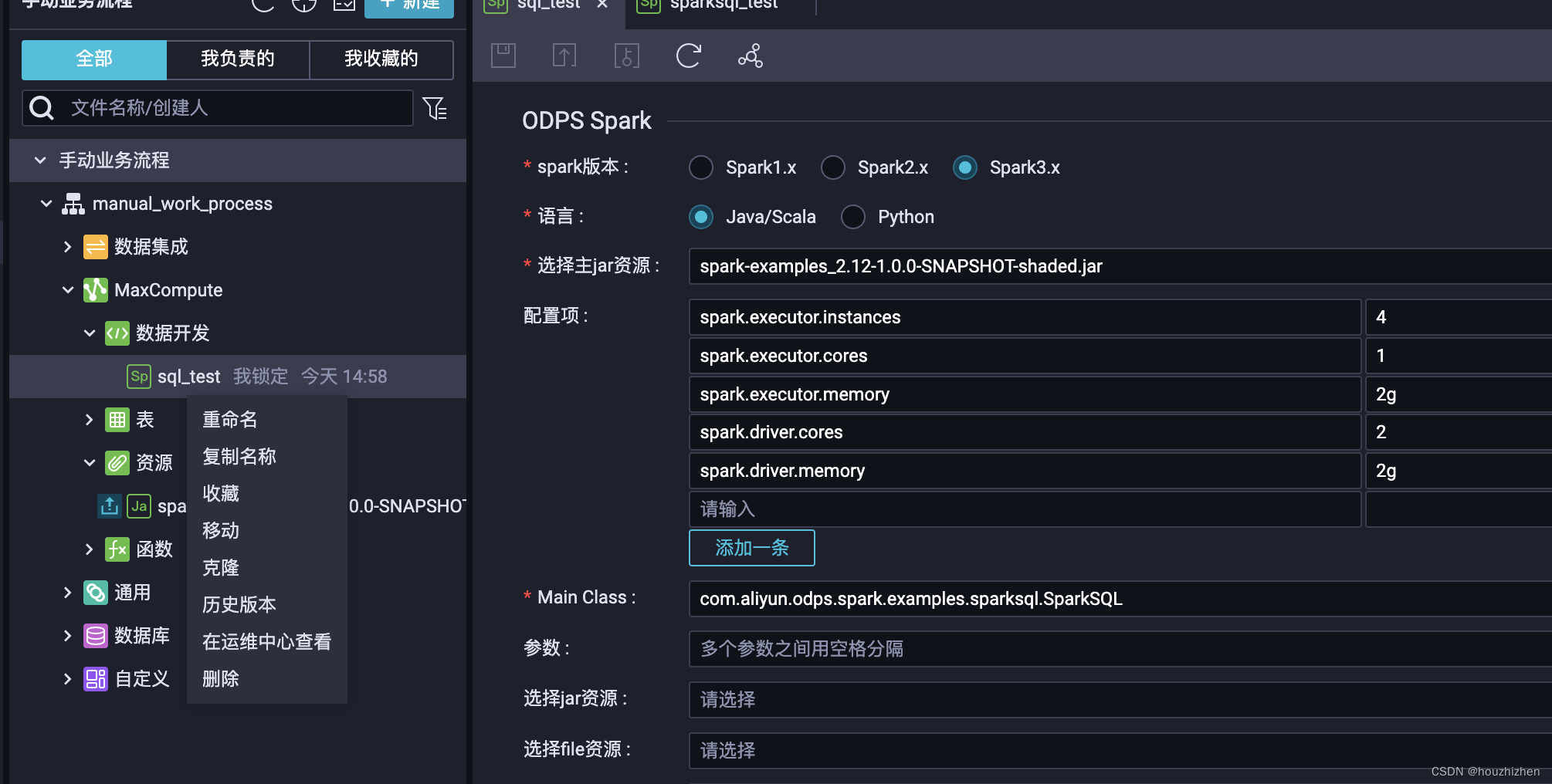The width and height of the screenshot is (1552, 784).
Task: Click the upload icon beside Ja resource
Action: tap(110, 506)
